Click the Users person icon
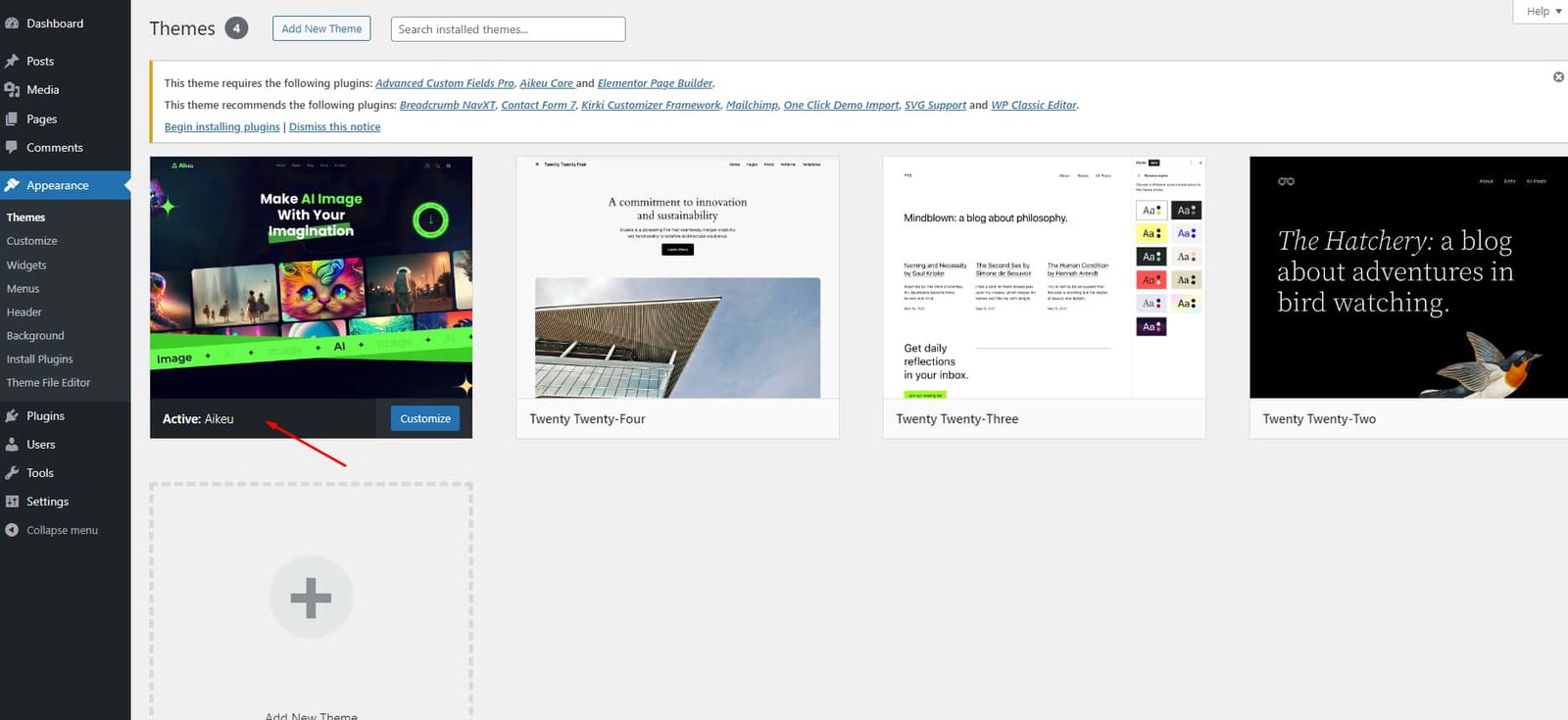 [x=12, y=445]
